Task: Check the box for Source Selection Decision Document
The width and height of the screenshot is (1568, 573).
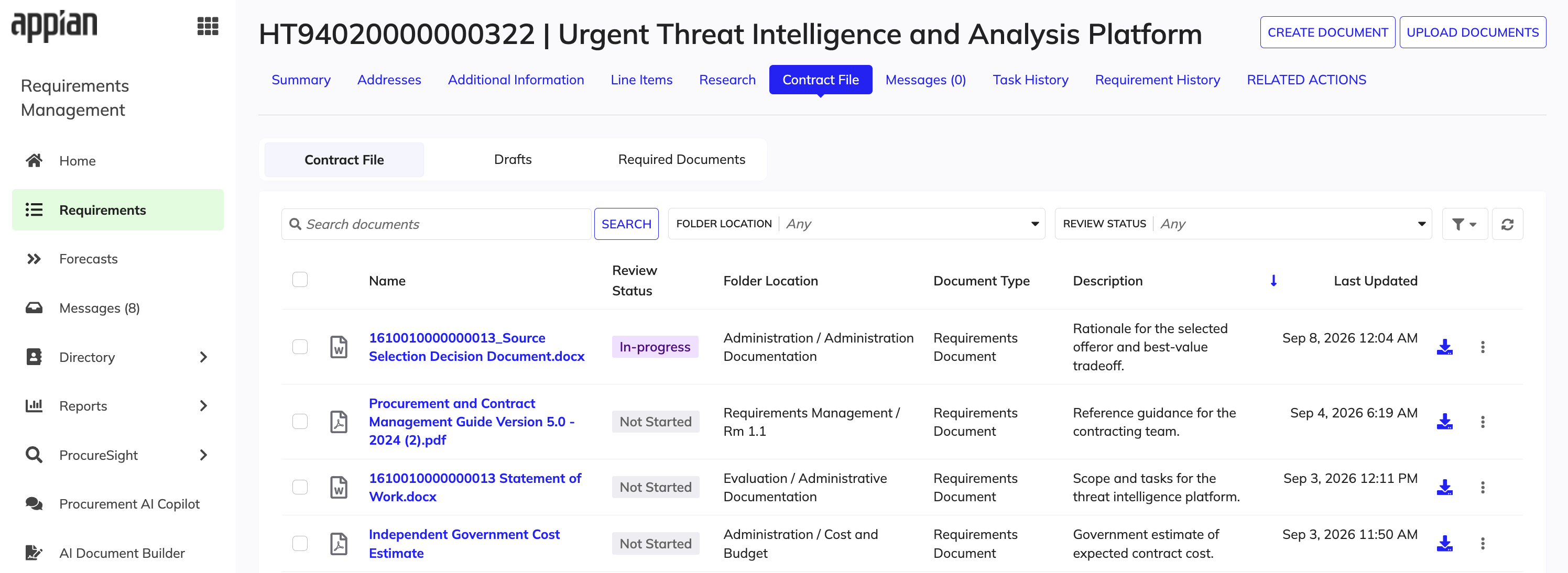Action: [x=300, y=347]
